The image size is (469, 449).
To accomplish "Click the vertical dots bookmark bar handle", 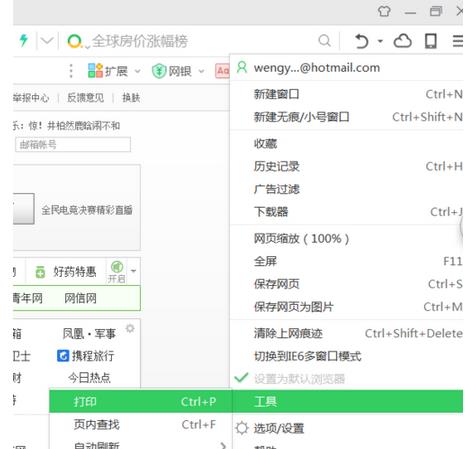I will (x=71, y=71).
